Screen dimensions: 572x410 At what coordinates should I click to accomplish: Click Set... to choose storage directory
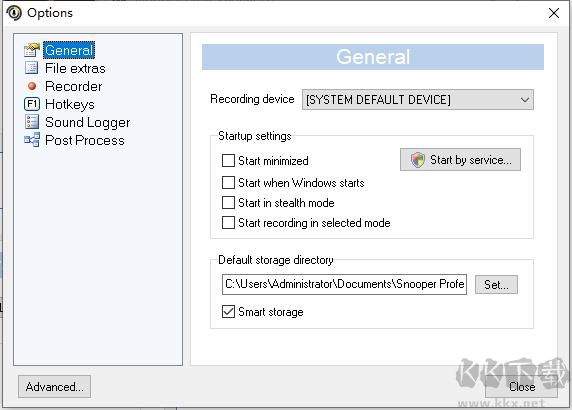pos(496,285)
